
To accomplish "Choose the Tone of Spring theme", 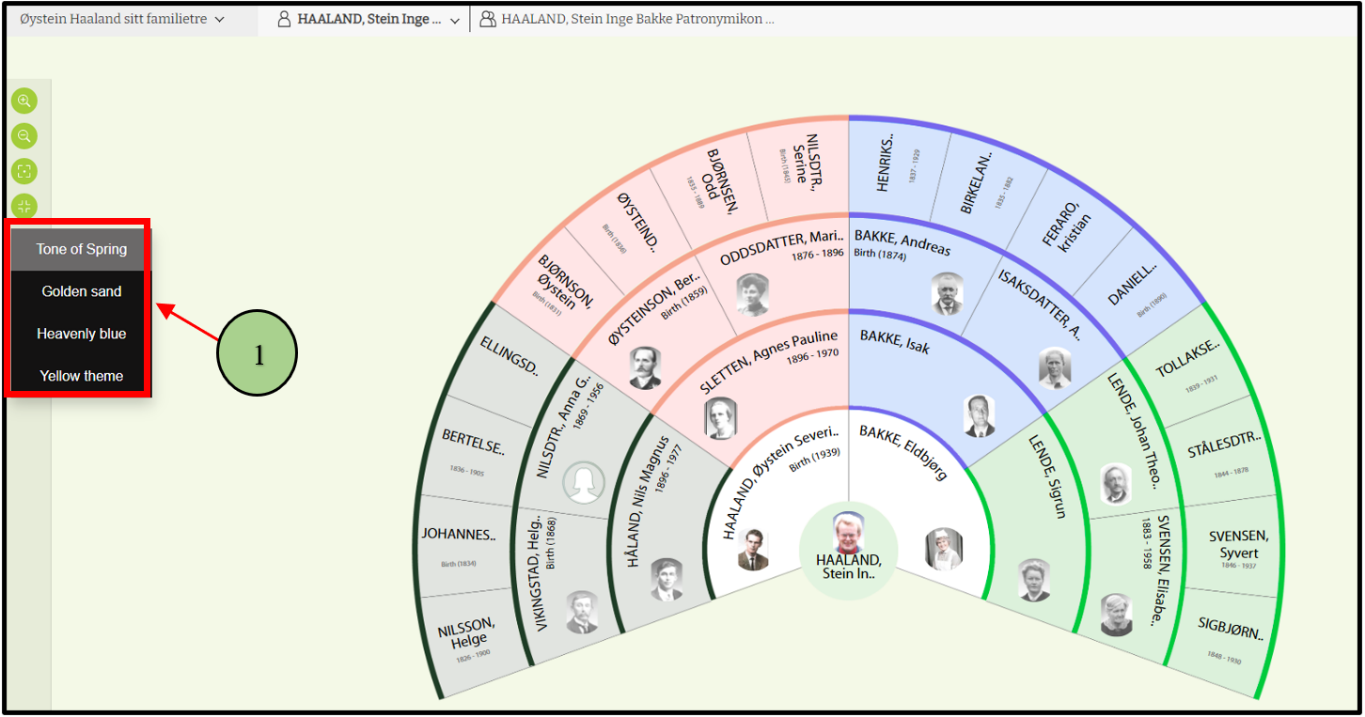I will coord(81,249).
